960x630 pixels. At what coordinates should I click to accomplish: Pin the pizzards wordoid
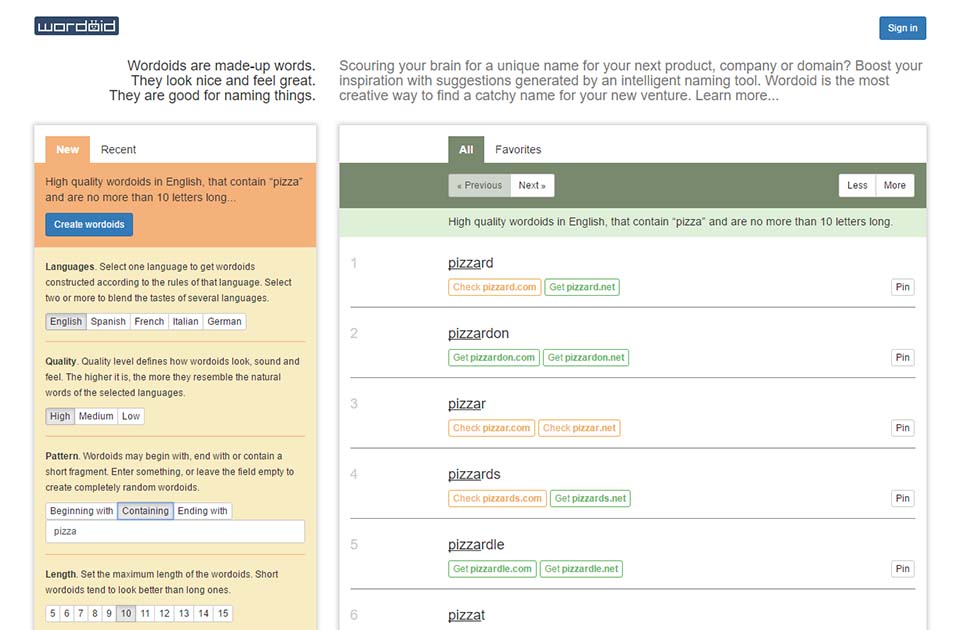902,498
